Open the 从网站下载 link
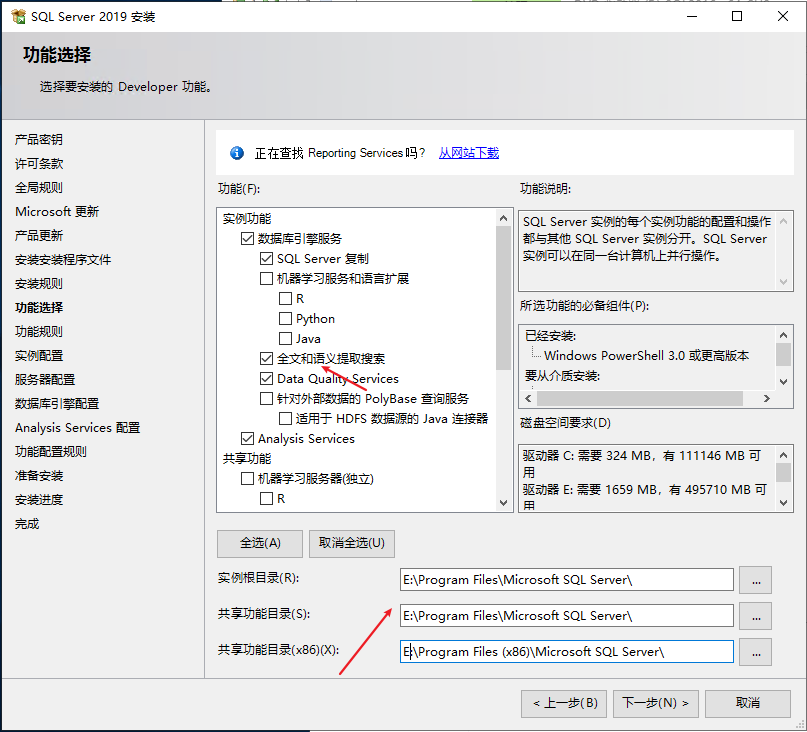 [x=469, y=153]
